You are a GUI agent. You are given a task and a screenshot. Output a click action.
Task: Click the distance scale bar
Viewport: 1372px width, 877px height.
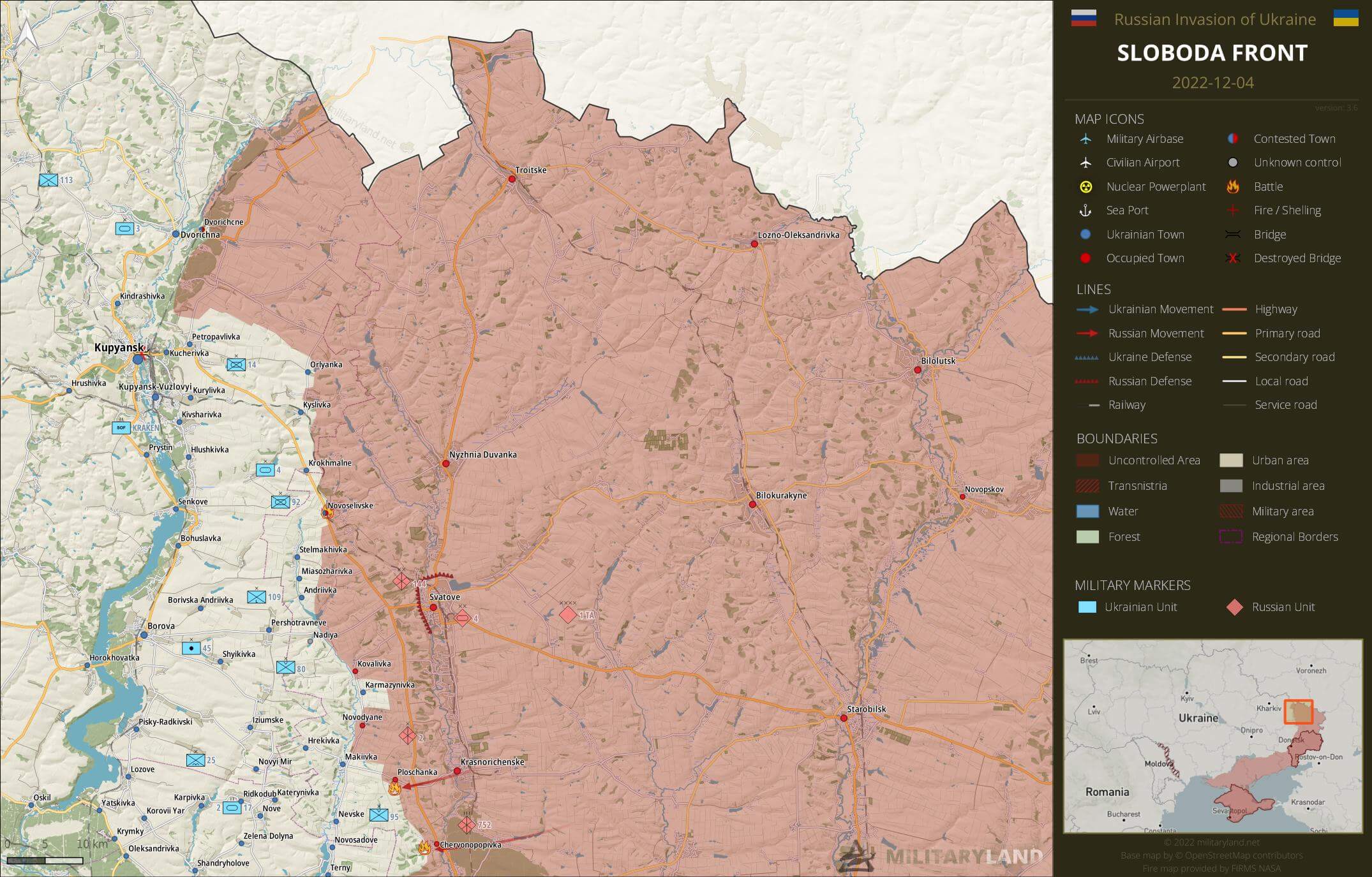(45, 861)
